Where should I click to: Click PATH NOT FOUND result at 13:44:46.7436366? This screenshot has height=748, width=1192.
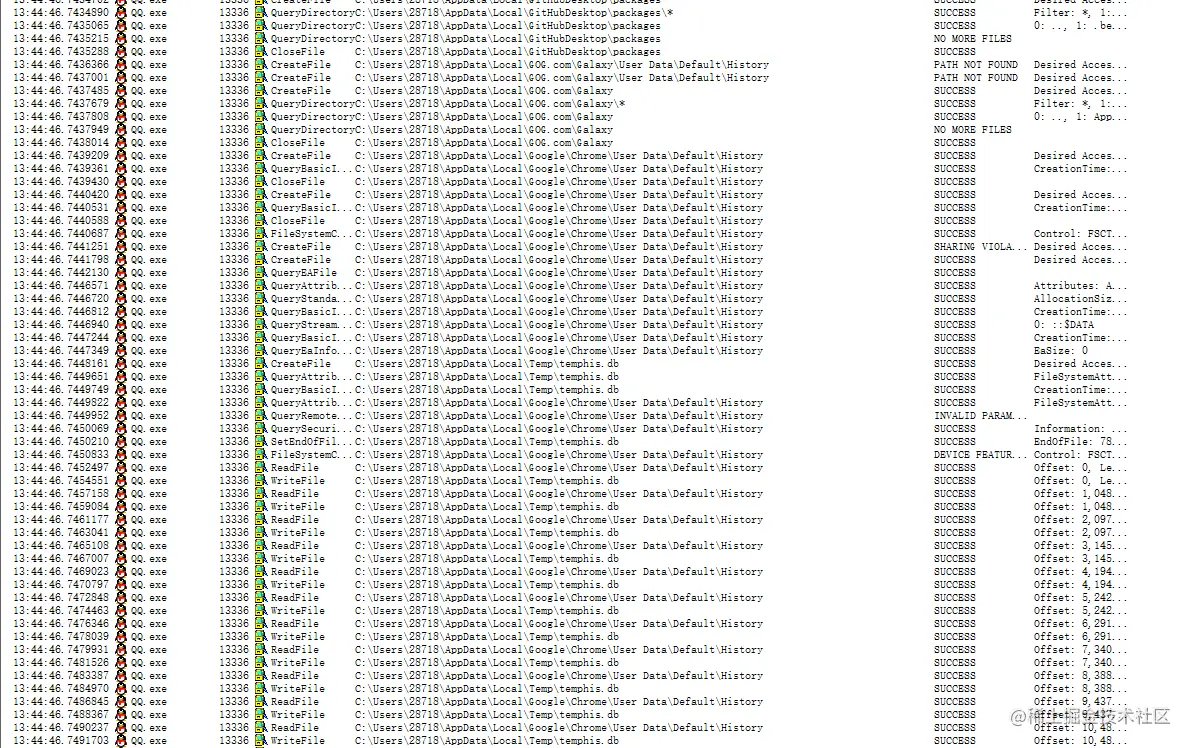click(x=975, y=65)
